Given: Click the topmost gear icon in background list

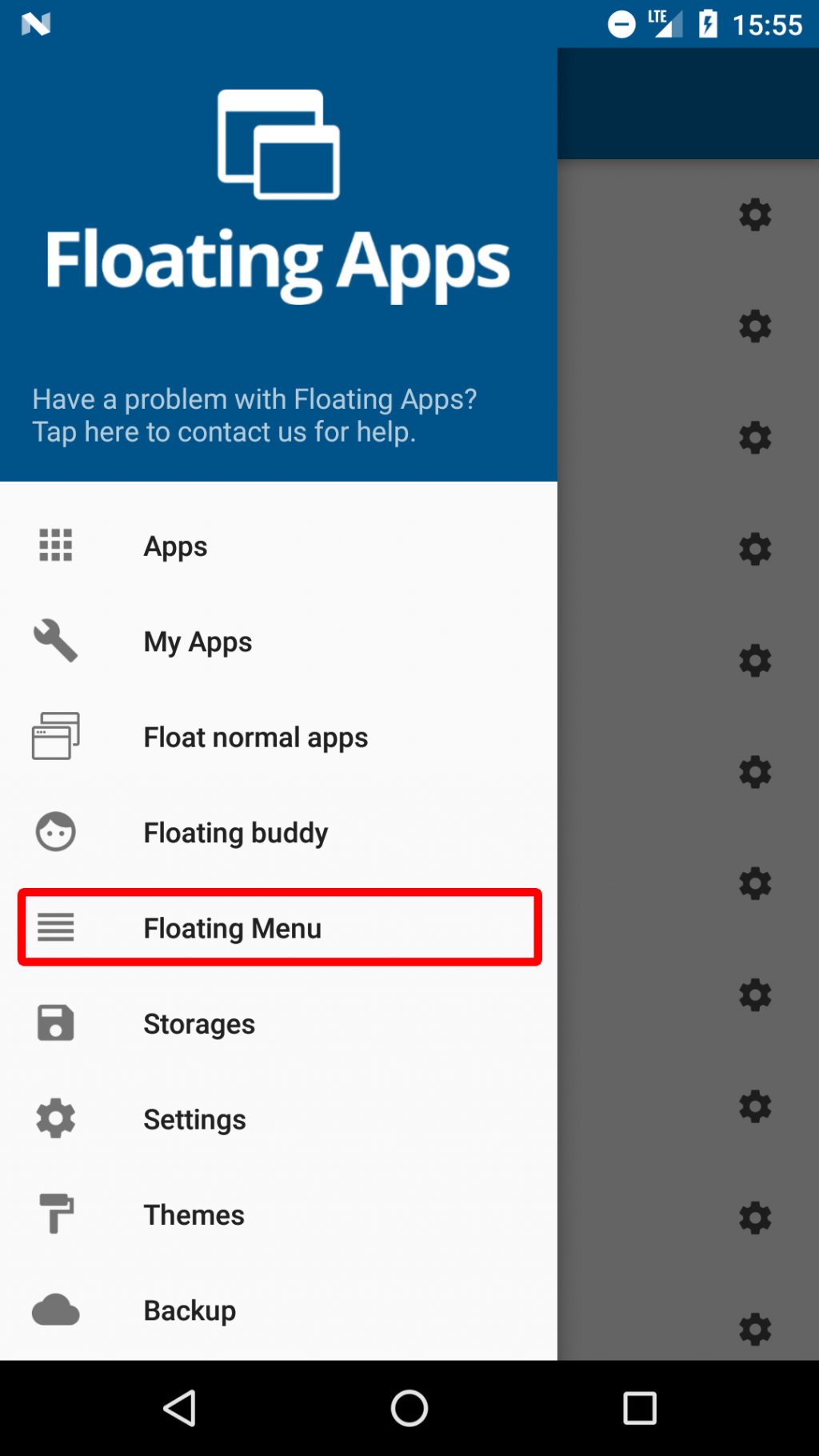Looking at the screenshot, I should tap(755, 214).
